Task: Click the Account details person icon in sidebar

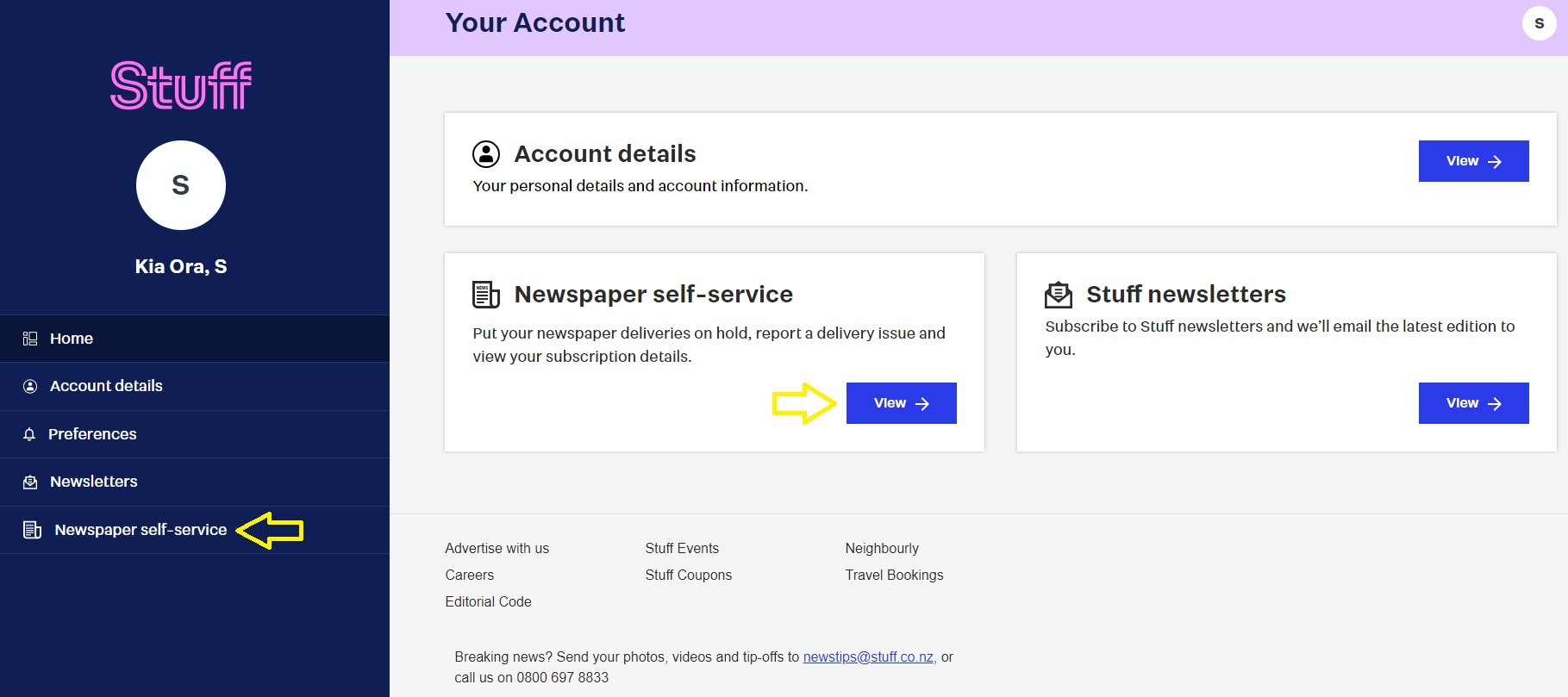Action: (x=30, y=386)
